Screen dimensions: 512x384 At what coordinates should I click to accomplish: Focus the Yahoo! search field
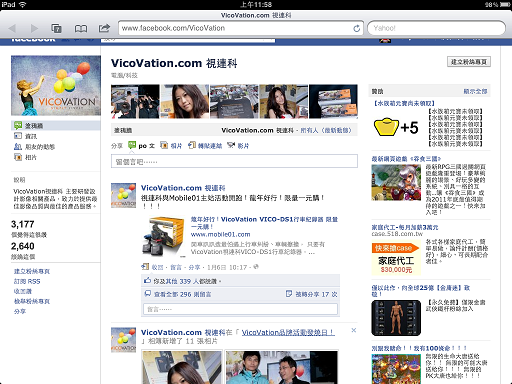tap(436, 28)
